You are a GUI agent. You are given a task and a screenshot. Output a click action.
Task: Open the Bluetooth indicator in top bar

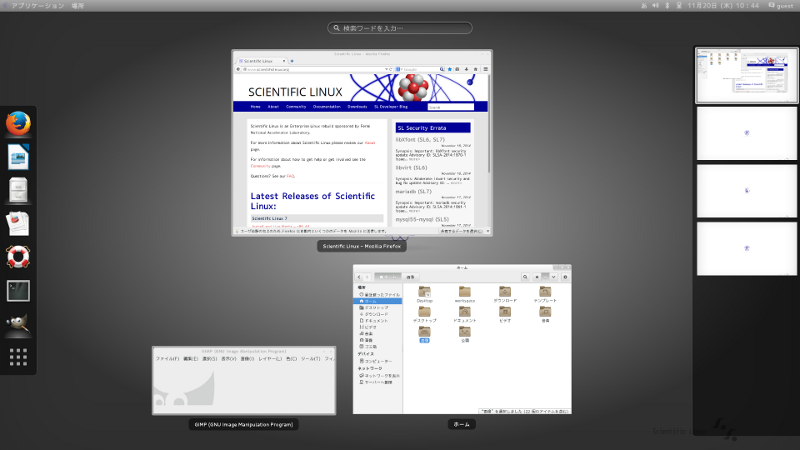(x=667, y=6)
